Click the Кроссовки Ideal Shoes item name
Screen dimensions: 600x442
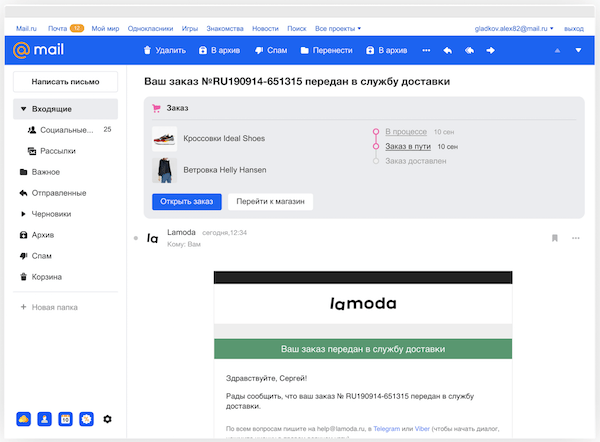click(x=224, y=139)
